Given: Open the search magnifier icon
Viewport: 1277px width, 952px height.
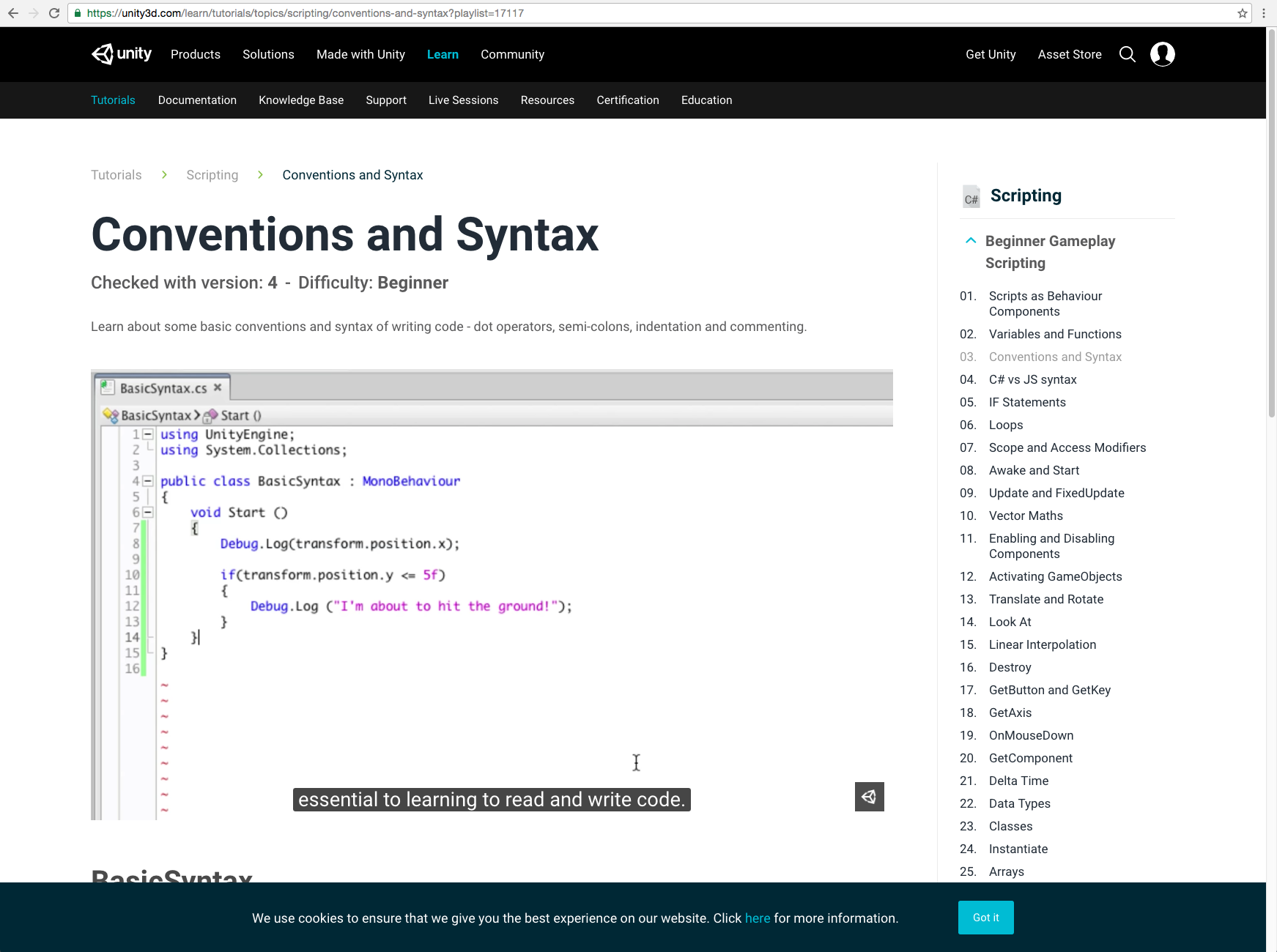Looking at the screenshot, I should (x=1128, y=54).
